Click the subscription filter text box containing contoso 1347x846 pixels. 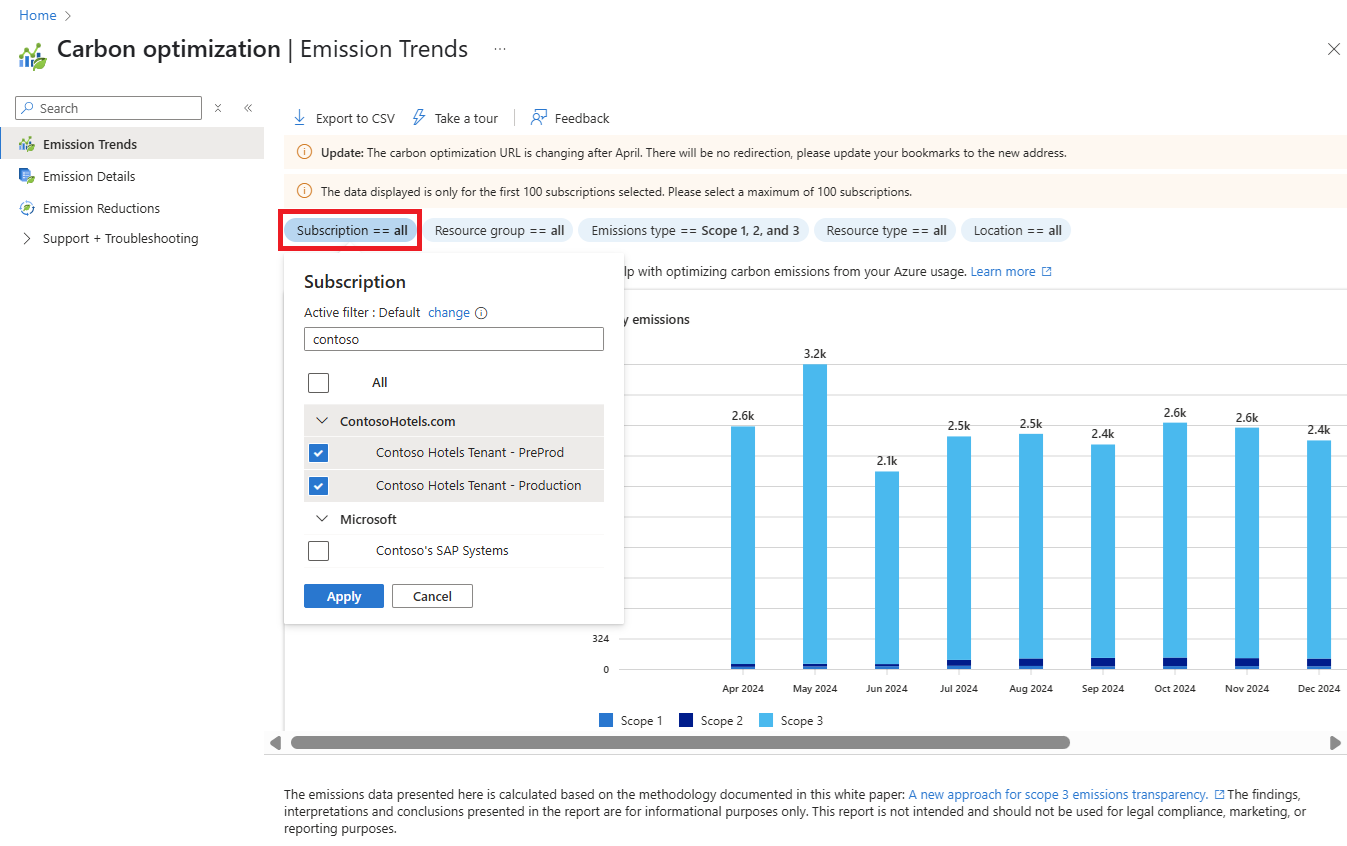click(x=454, y=340)
